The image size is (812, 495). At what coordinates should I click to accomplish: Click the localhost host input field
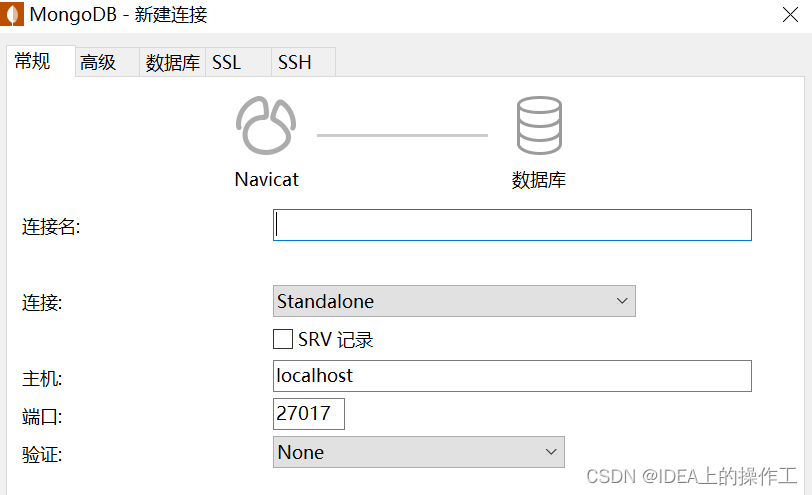pyautogui.click(x=512, y=376)
